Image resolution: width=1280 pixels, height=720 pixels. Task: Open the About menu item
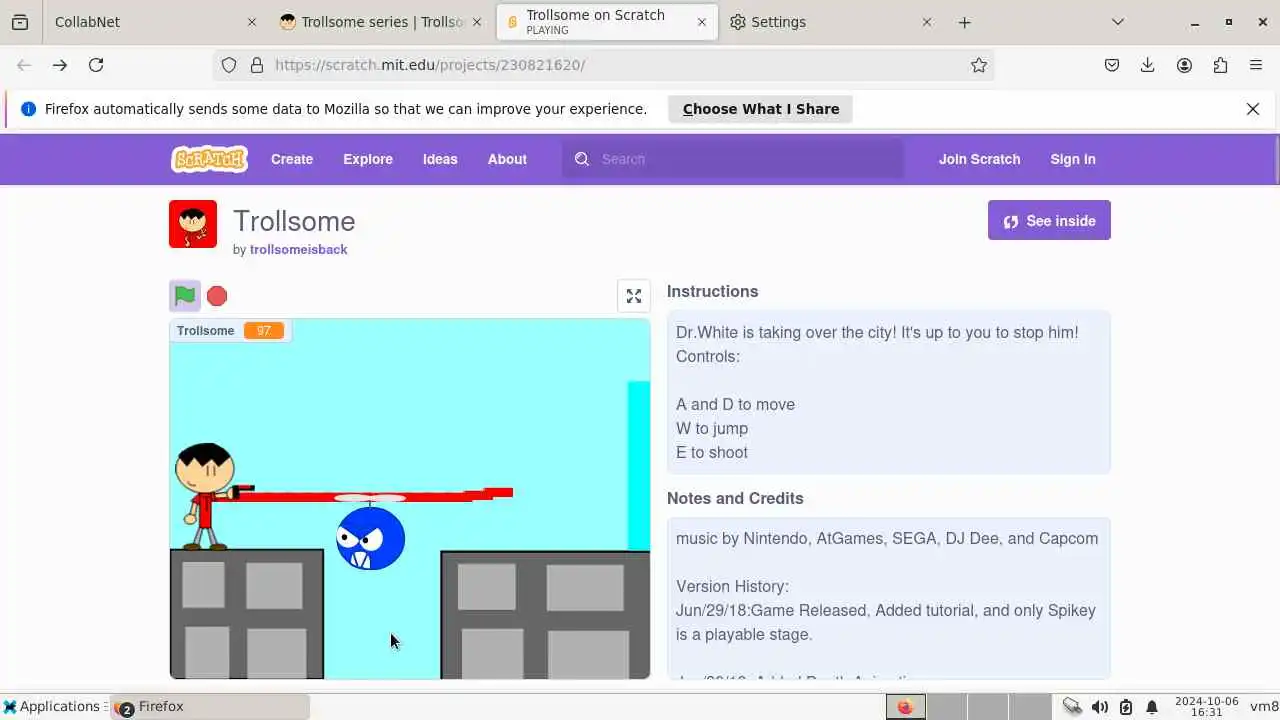[x=507, y=159]
